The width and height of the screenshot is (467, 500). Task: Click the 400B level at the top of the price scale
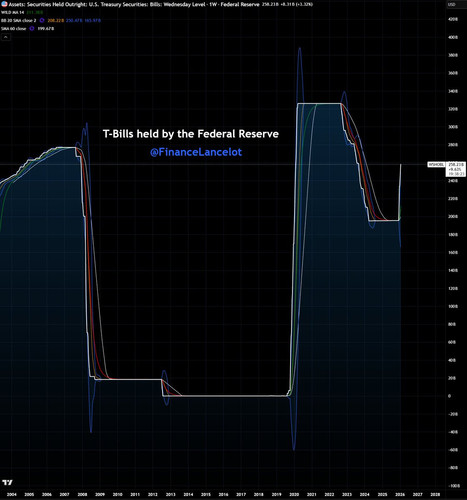[x=453, y=37]
